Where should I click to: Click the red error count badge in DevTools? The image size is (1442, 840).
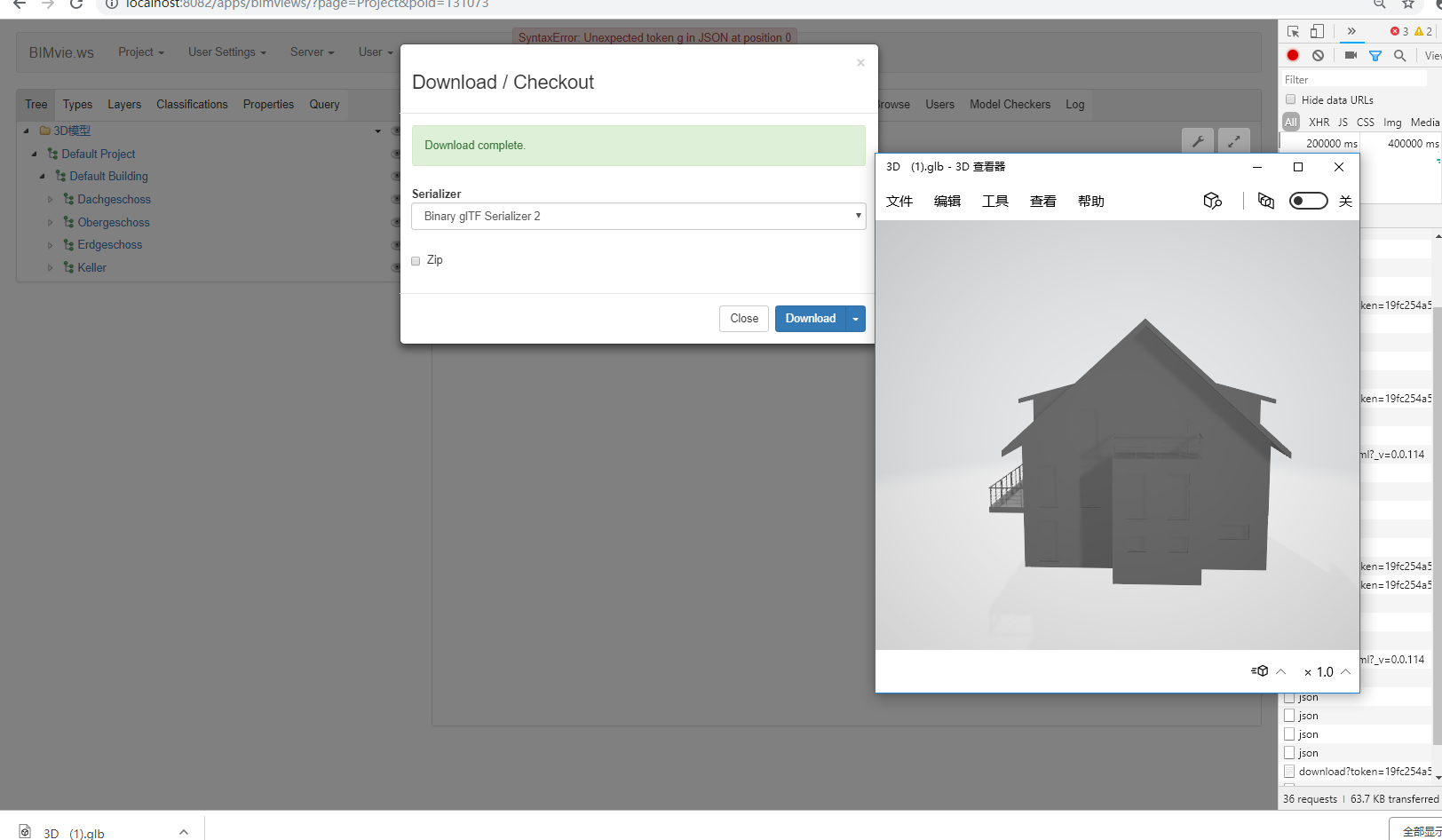(1399, 31)
